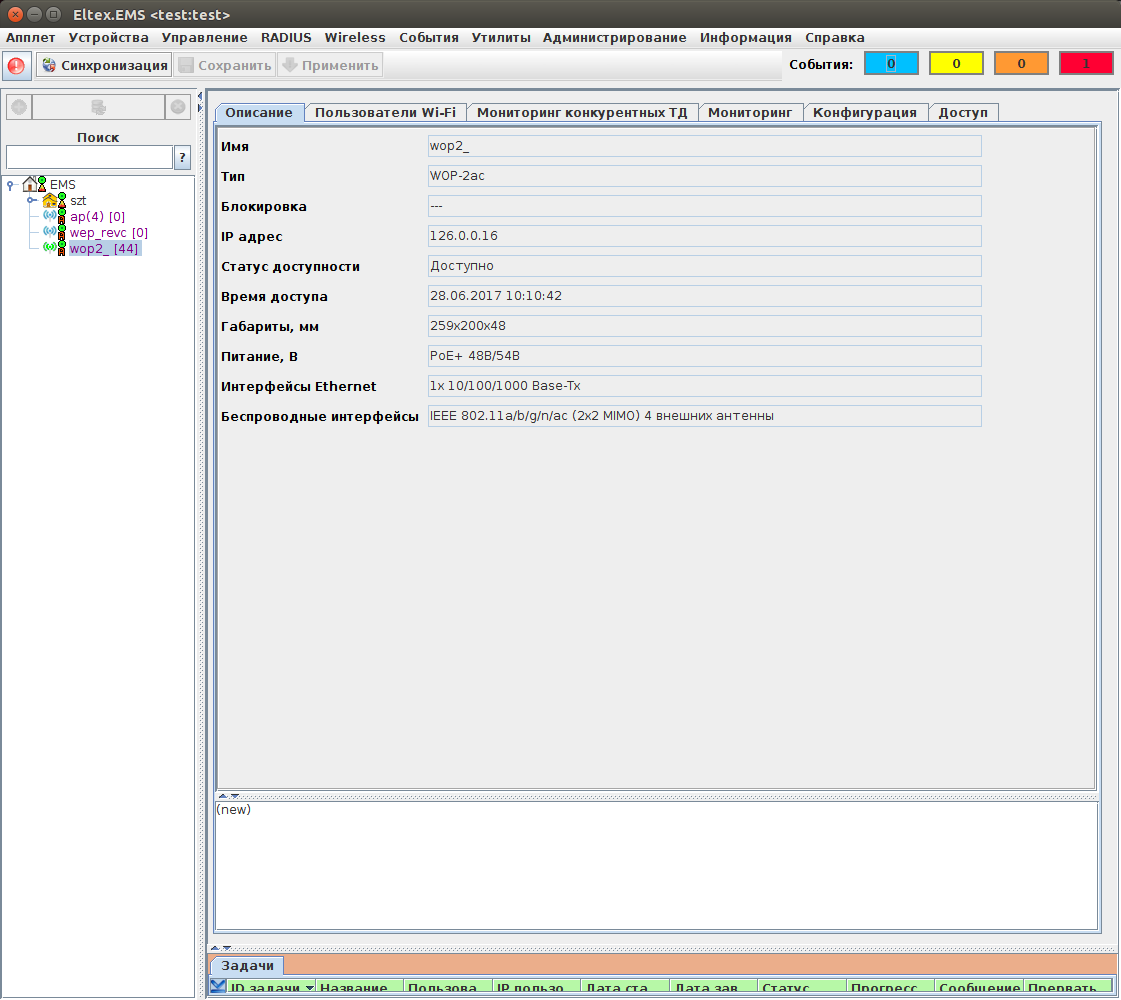The image size is (1121, 1000).
Task: Focus the Поиск search input field
Action: [x=89, y=157]
